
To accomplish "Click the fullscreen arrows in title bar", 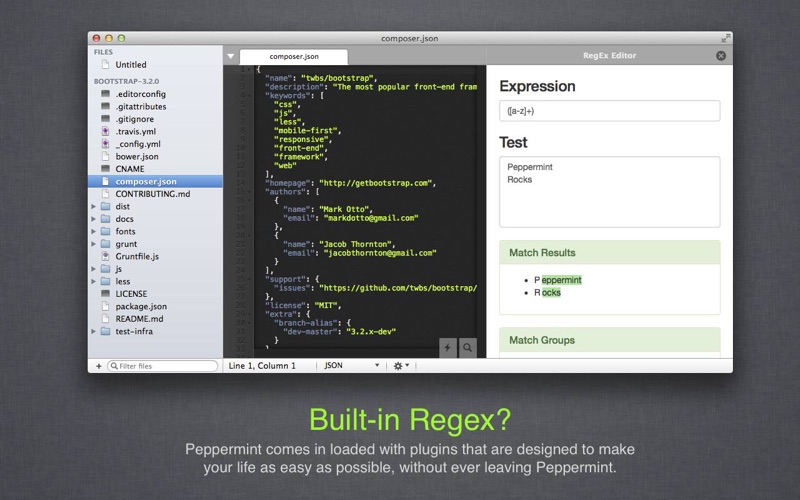I will click(x=726, y=38).
